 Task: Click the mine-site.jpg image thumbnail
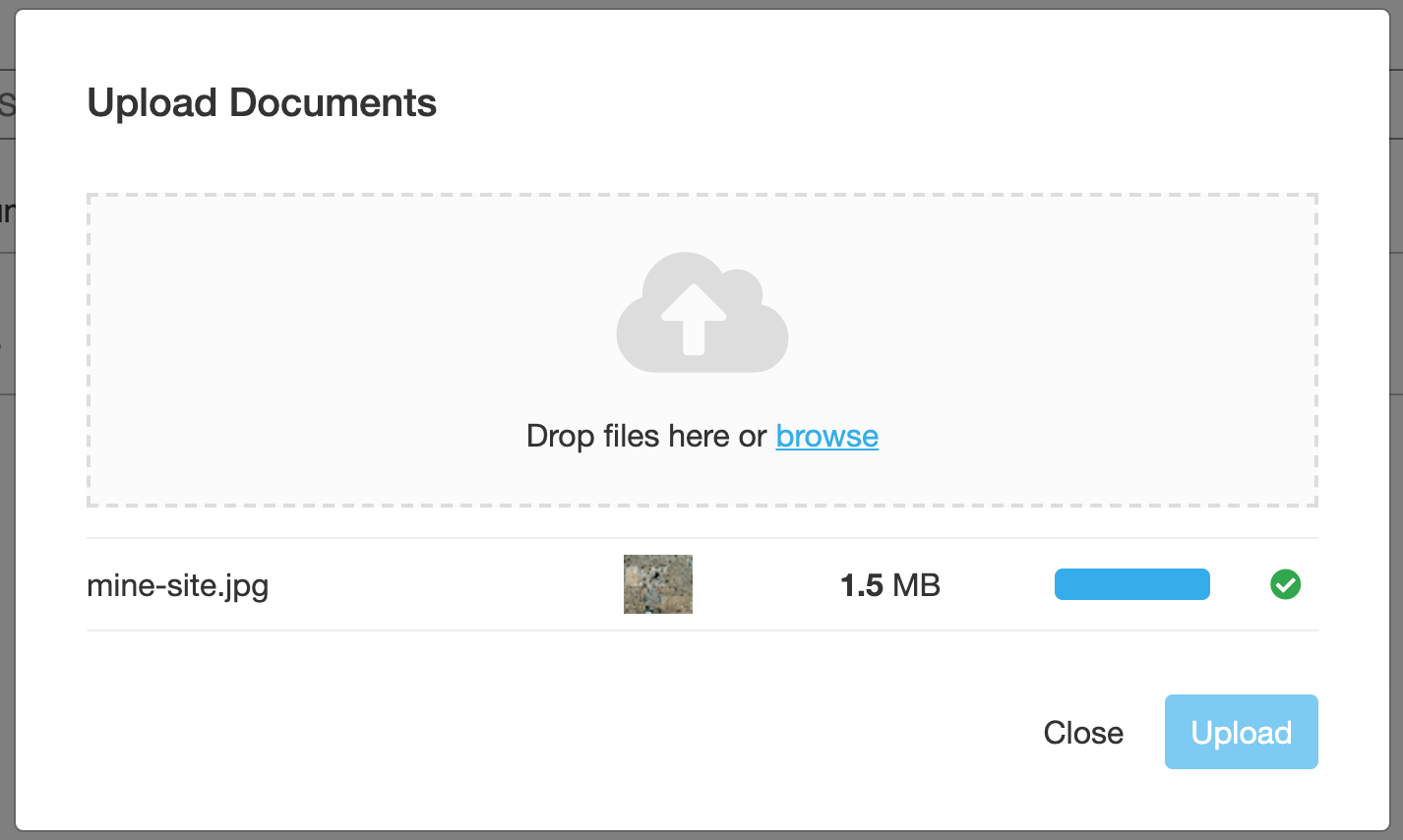[x=658, y=584]
